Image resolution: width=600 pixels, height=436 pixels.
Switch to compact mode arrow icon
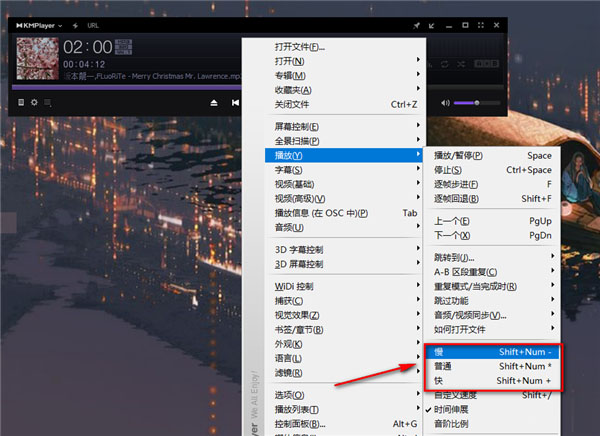[432, 26]
